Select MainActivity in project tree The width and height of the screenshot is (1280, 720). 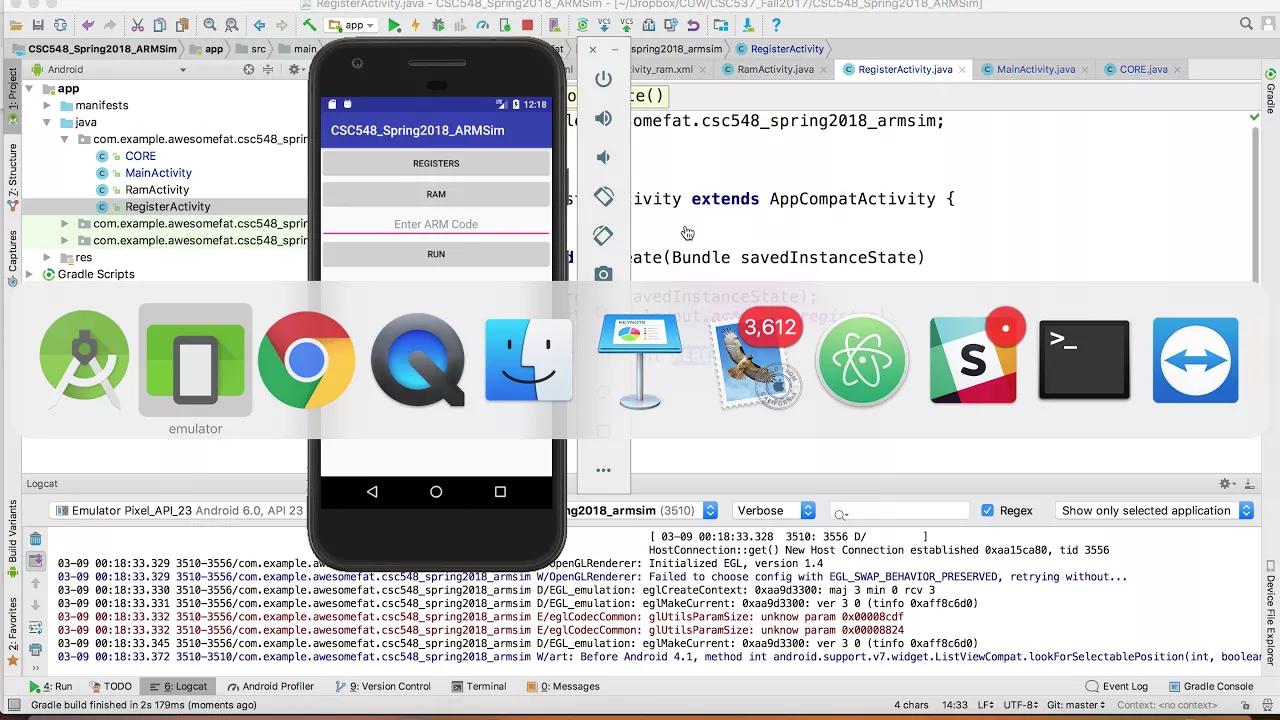click(158, 173)
